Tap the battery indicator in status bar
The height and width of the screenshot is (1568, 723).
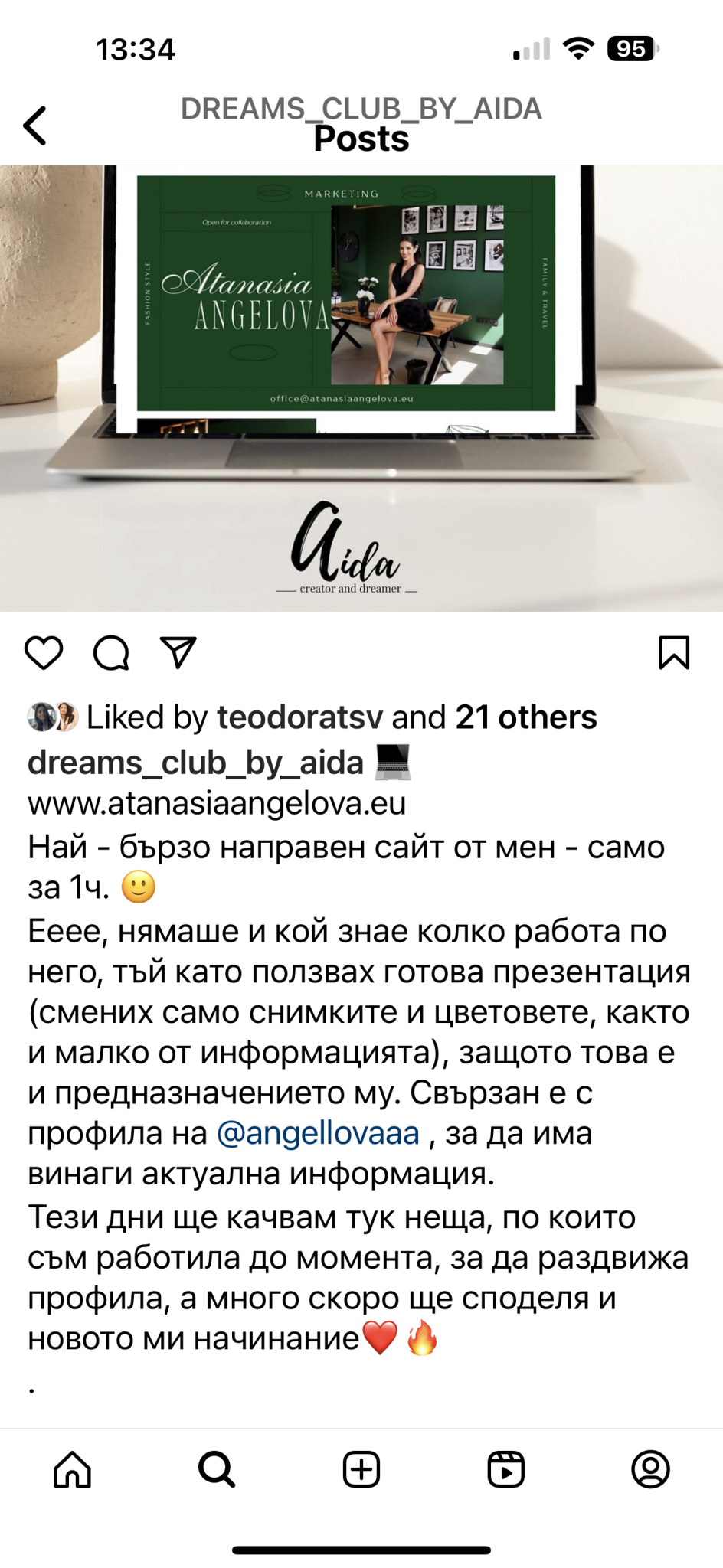(x=633, y=49)
